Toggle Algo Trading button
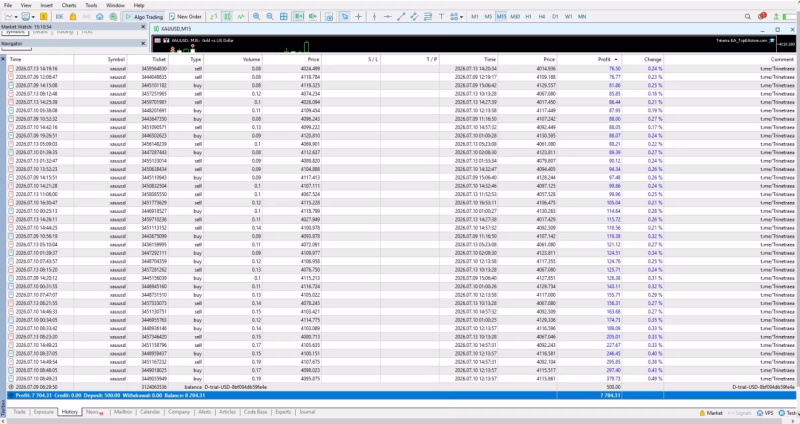 144,16
